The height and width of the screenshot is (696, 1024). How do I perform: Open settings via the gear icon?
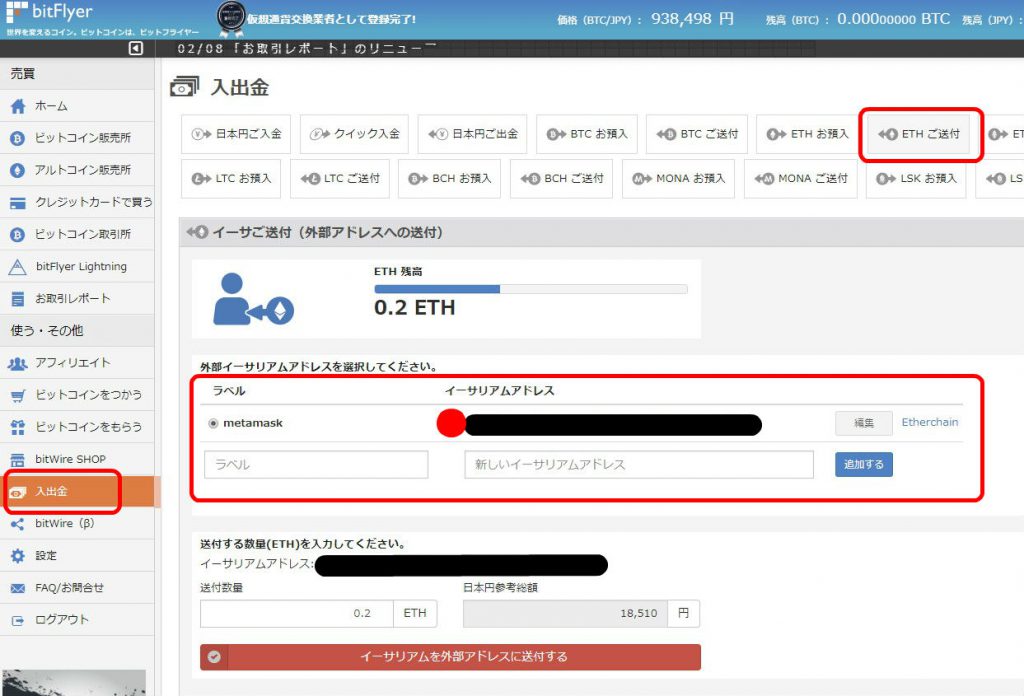point(17,556)
